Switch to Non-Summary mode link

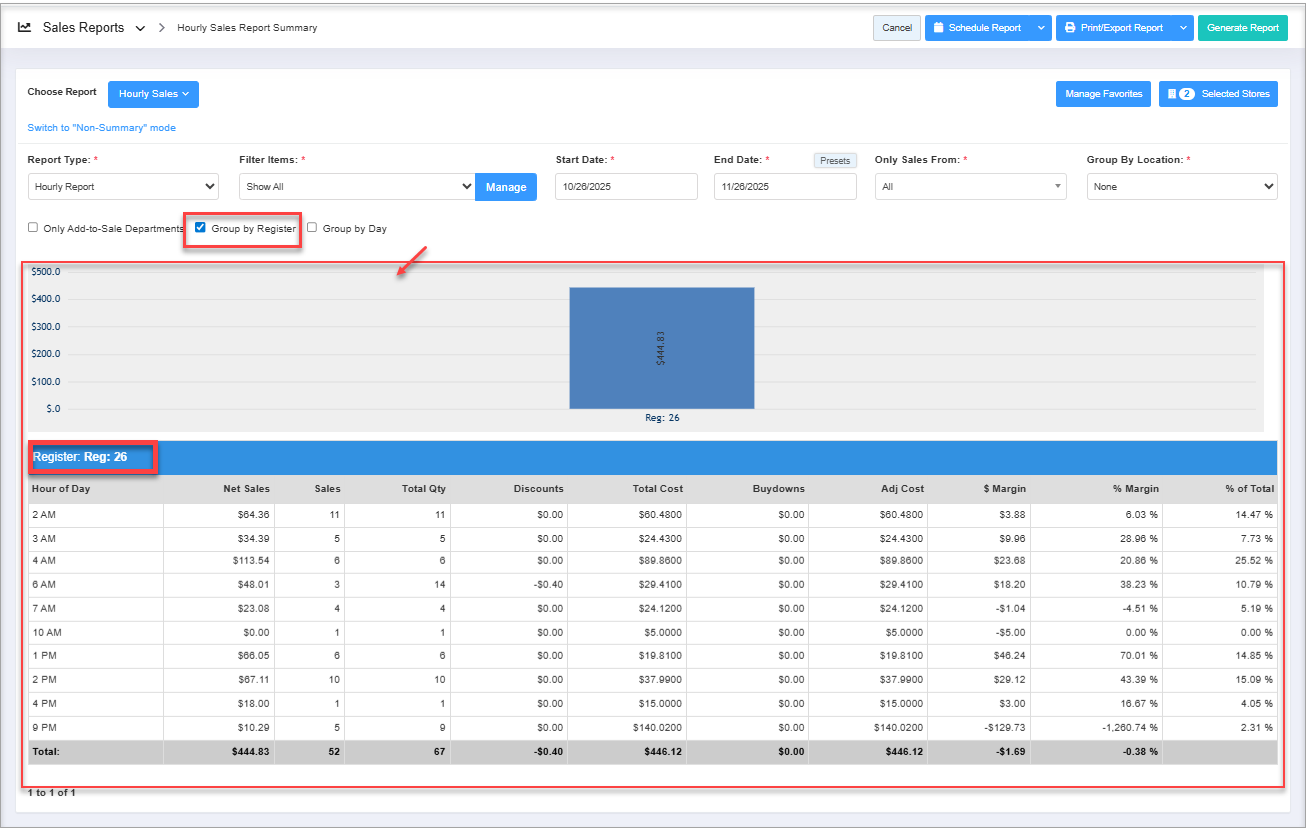(101, 128)
